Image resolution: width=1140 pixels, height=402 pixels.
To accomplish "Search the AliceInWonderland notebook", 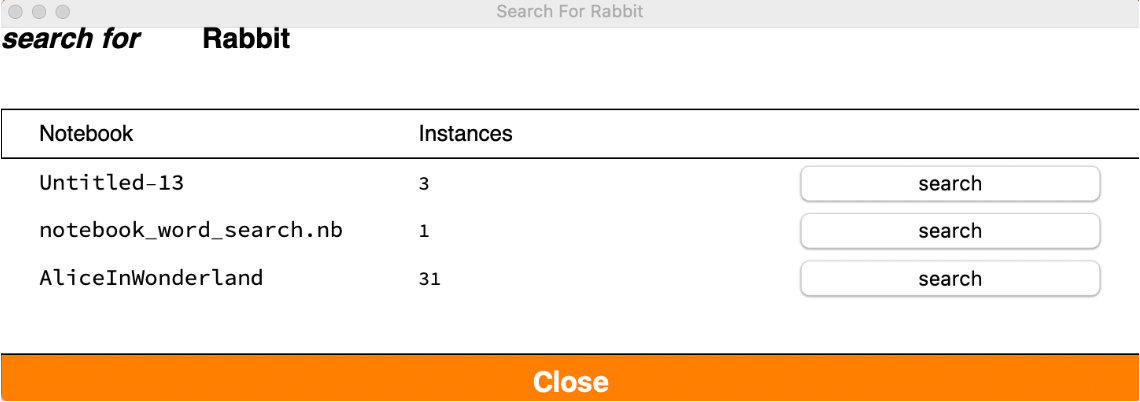I will point(950,279).
